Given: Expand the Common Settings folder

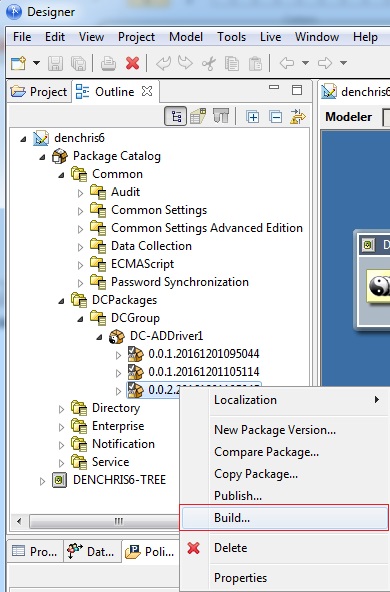Looking at the screenshot, I should click(x=80, y=211).
